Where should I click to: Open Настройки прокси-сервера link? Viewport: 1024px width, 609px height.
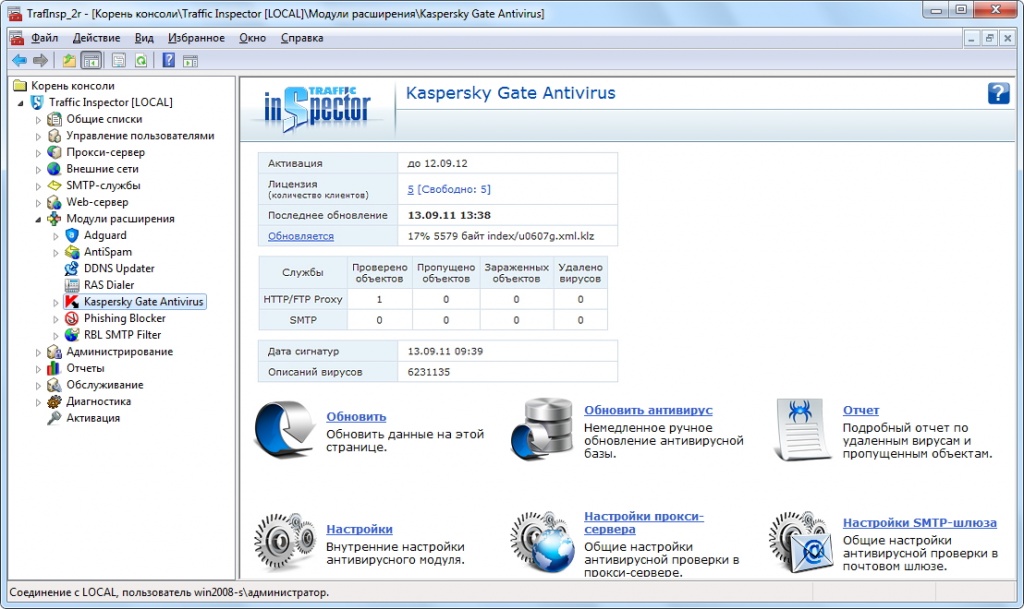point(643,522)
